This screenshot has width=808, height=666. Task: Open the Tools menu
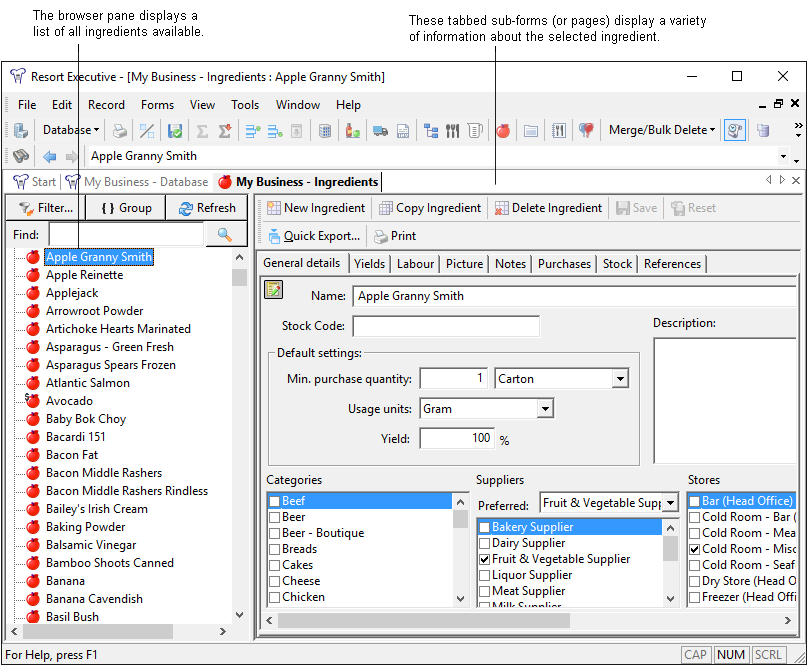[x=245, y=105]
